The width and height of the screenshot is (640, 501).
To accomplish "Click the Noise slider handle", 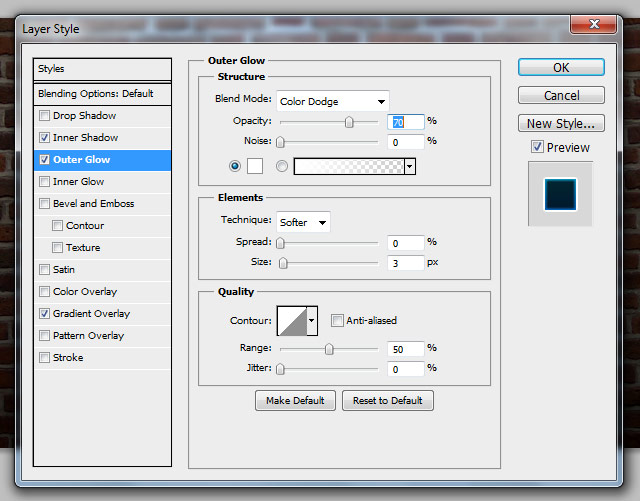I will pos(280,142).
